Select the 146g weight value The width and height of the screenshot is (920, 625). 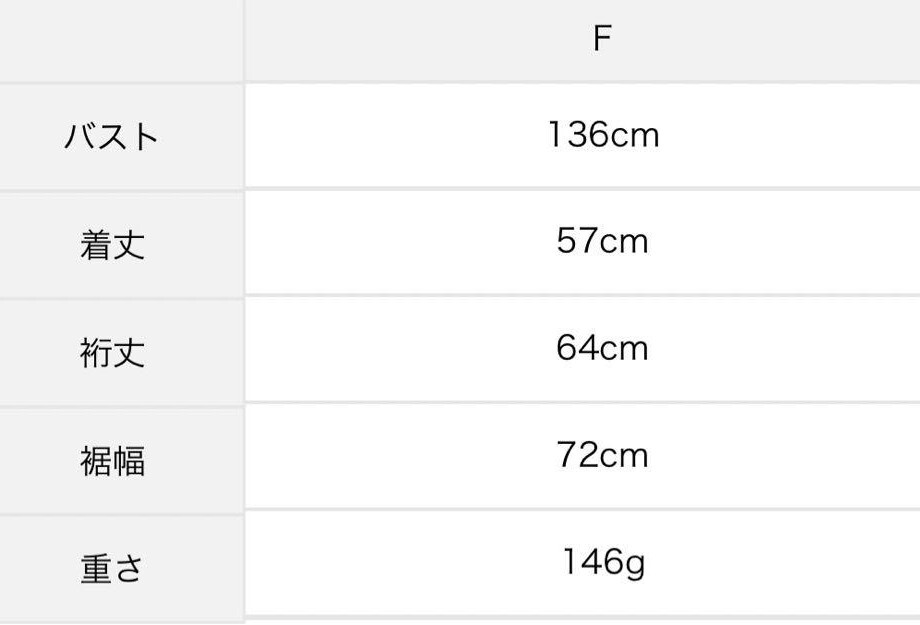[x=604, y=563]
